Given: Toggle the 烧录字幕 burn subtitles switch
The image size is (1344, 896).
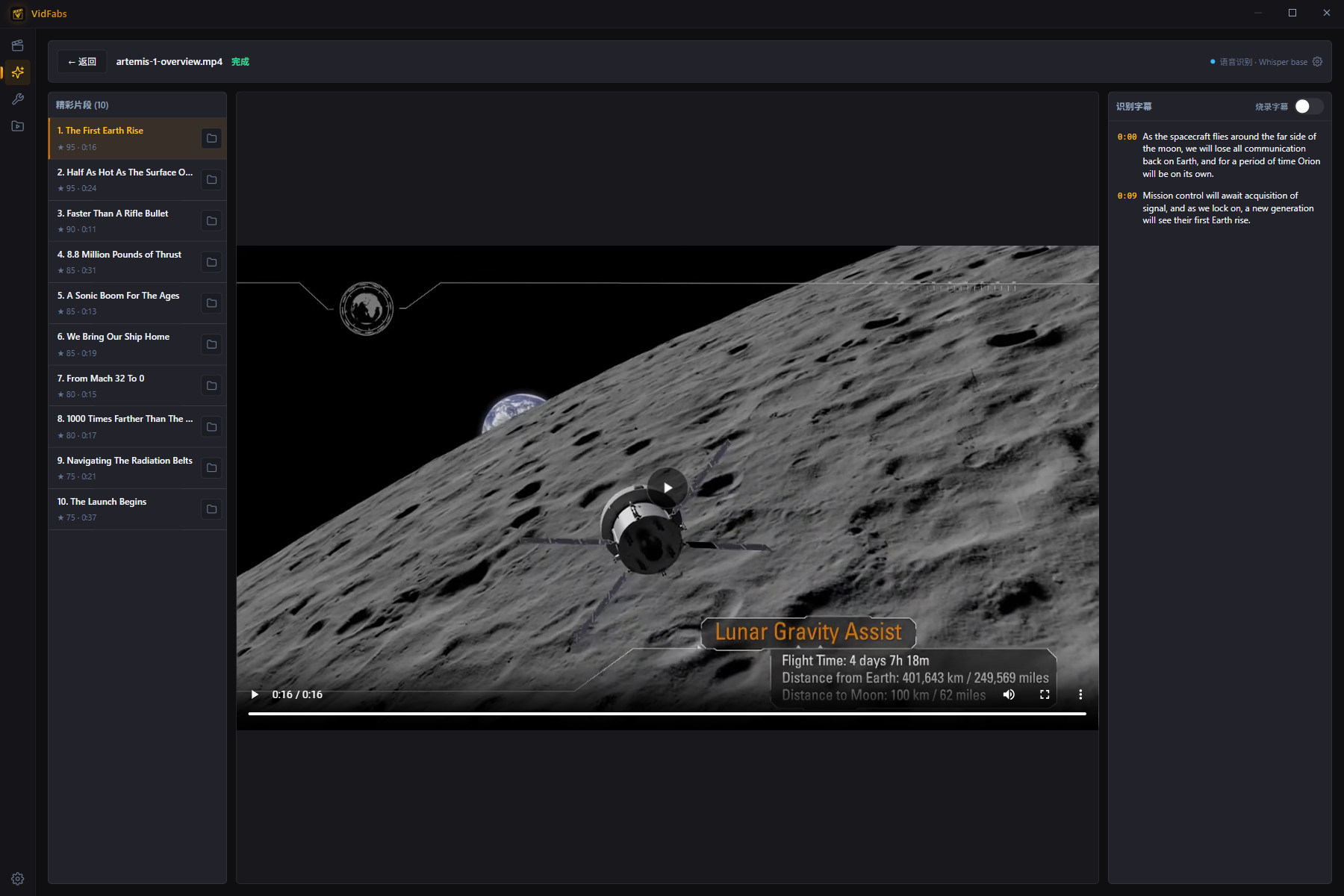Looking at the screenshot, I should [x=1309, y=106].
